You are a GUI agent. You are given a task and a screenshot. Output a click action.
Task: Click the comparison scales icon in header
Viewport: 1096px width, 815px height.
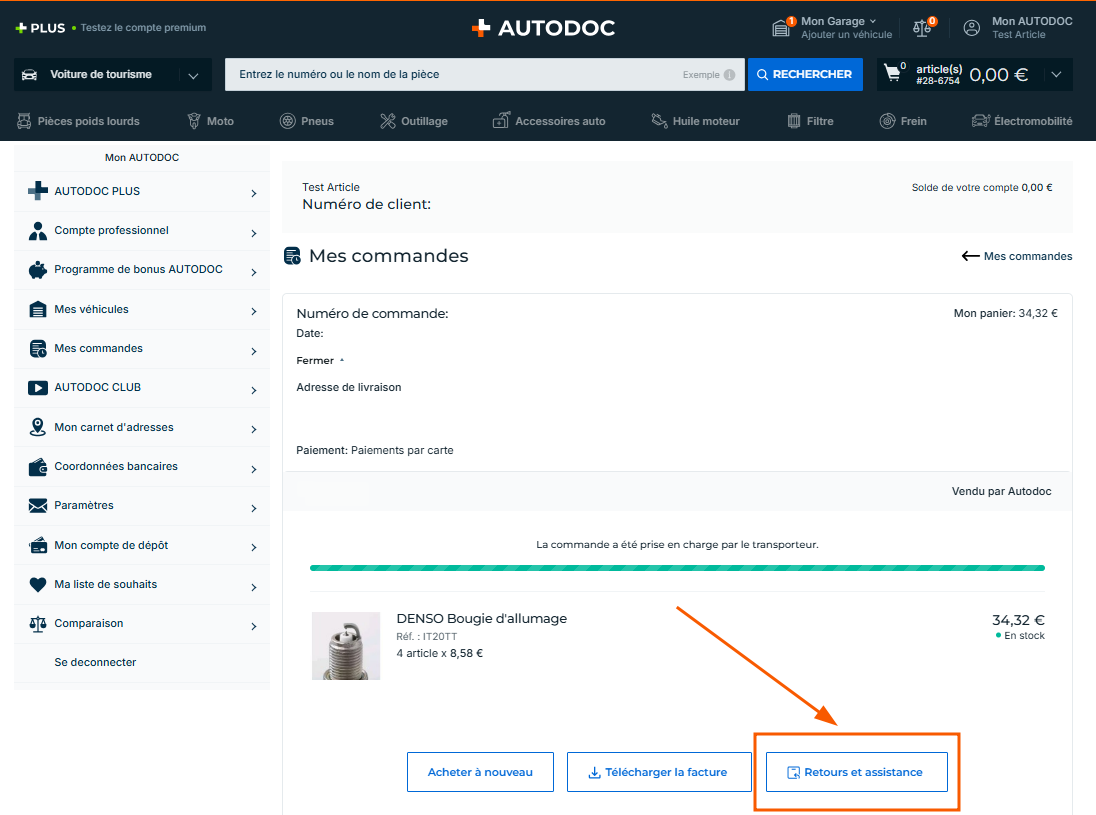[922, 28]
